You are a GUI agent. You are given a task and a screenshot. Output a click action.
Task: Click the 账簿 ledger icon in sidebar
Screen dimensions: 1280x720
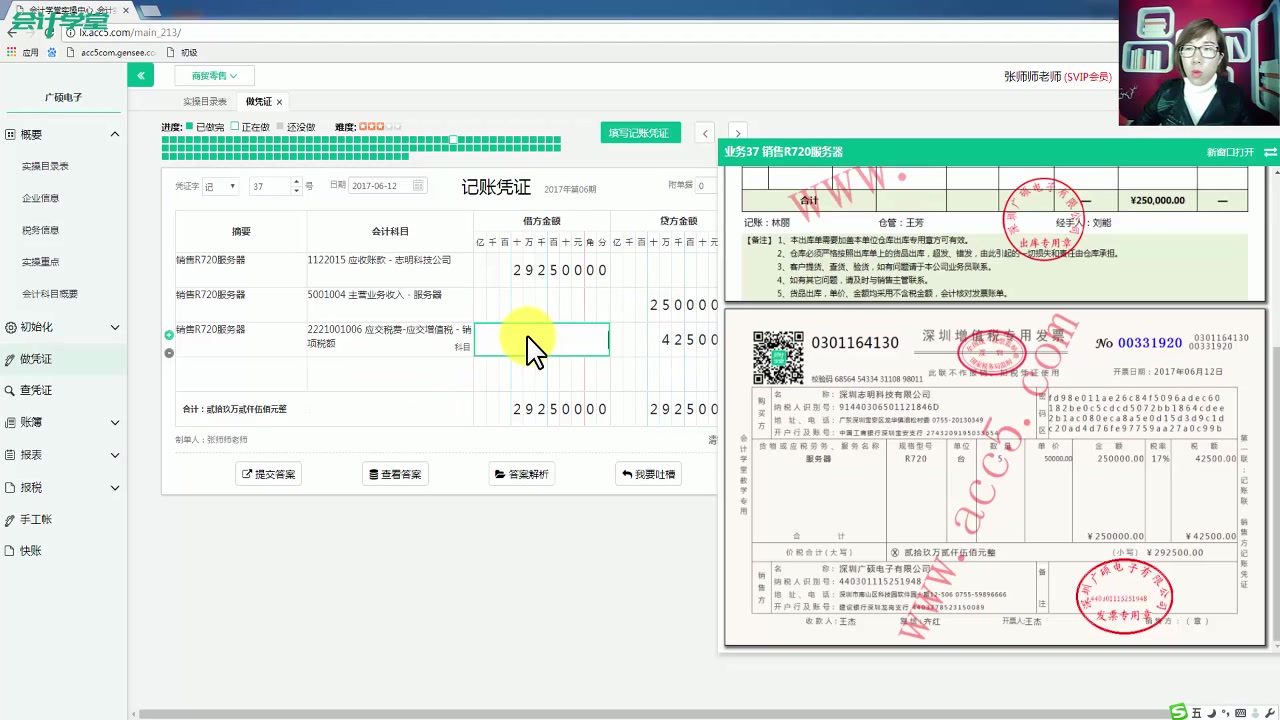[x=13, y=420]
